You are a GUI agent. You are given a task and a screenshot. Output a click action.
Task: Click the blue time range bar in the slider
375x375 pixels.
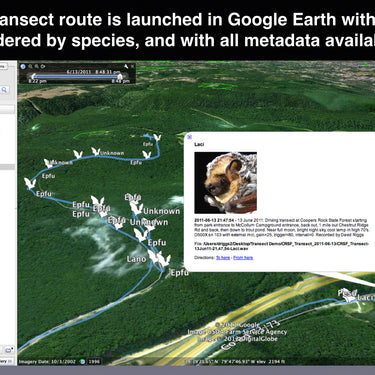click(76, 77)
